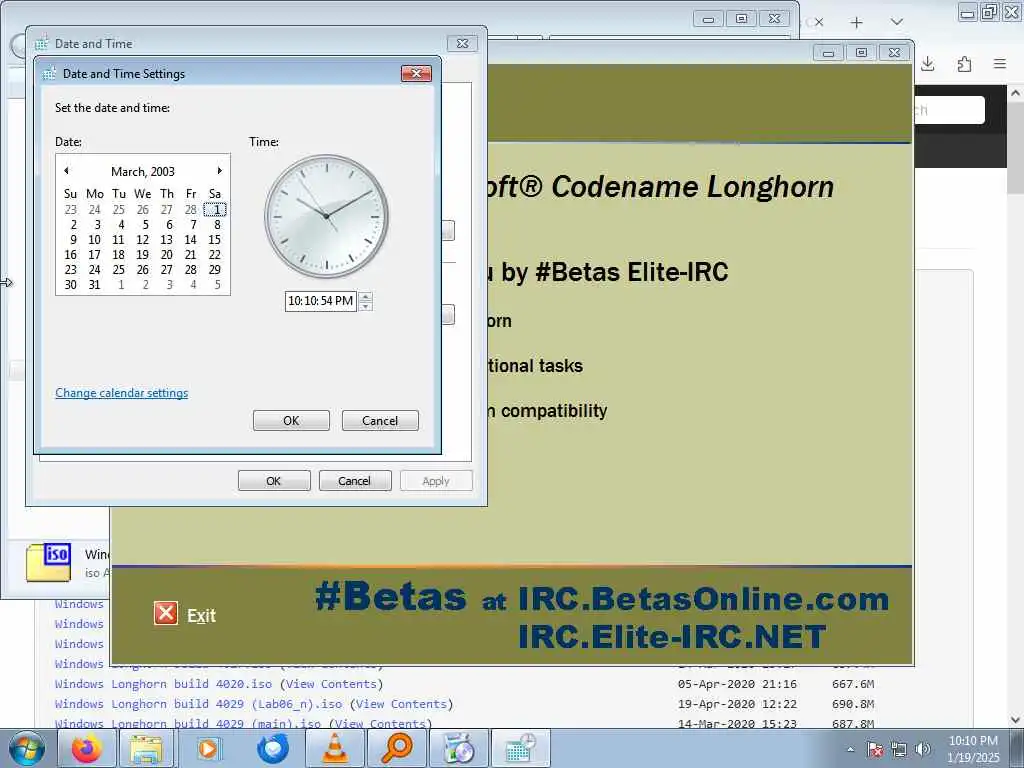Open Windows Media Player taskbar icon
The width and height of the screenshot is (1024, 768).
208,748
